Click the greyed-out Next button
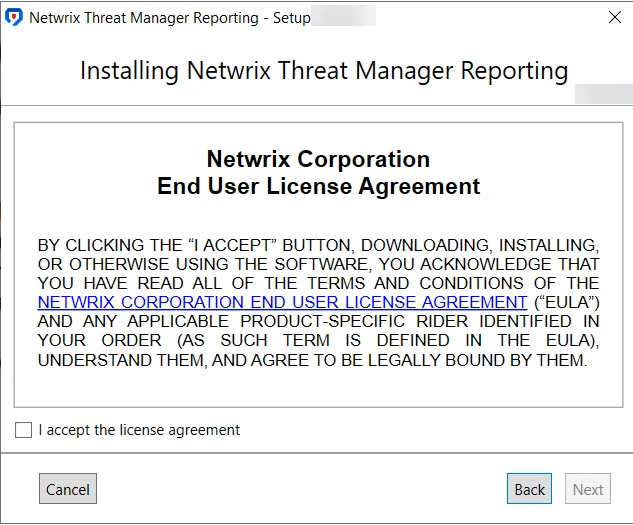This screenshot has width=633, height=525. click(588, 489)
